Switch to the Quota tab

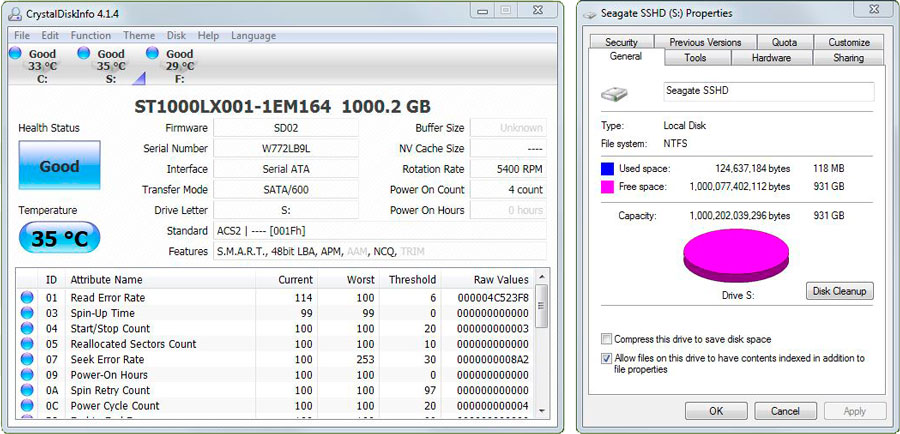point(784,42)
